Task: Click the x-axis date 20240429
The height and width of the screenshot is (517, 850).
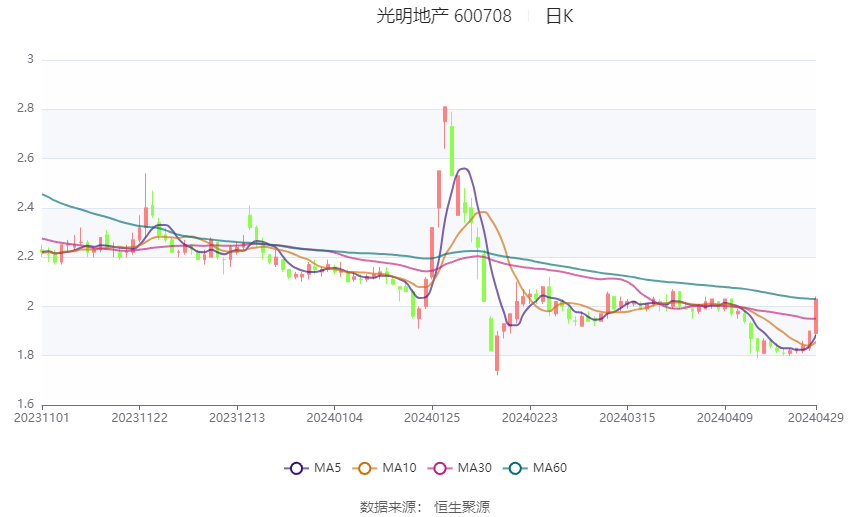Action: click(816, 418)
